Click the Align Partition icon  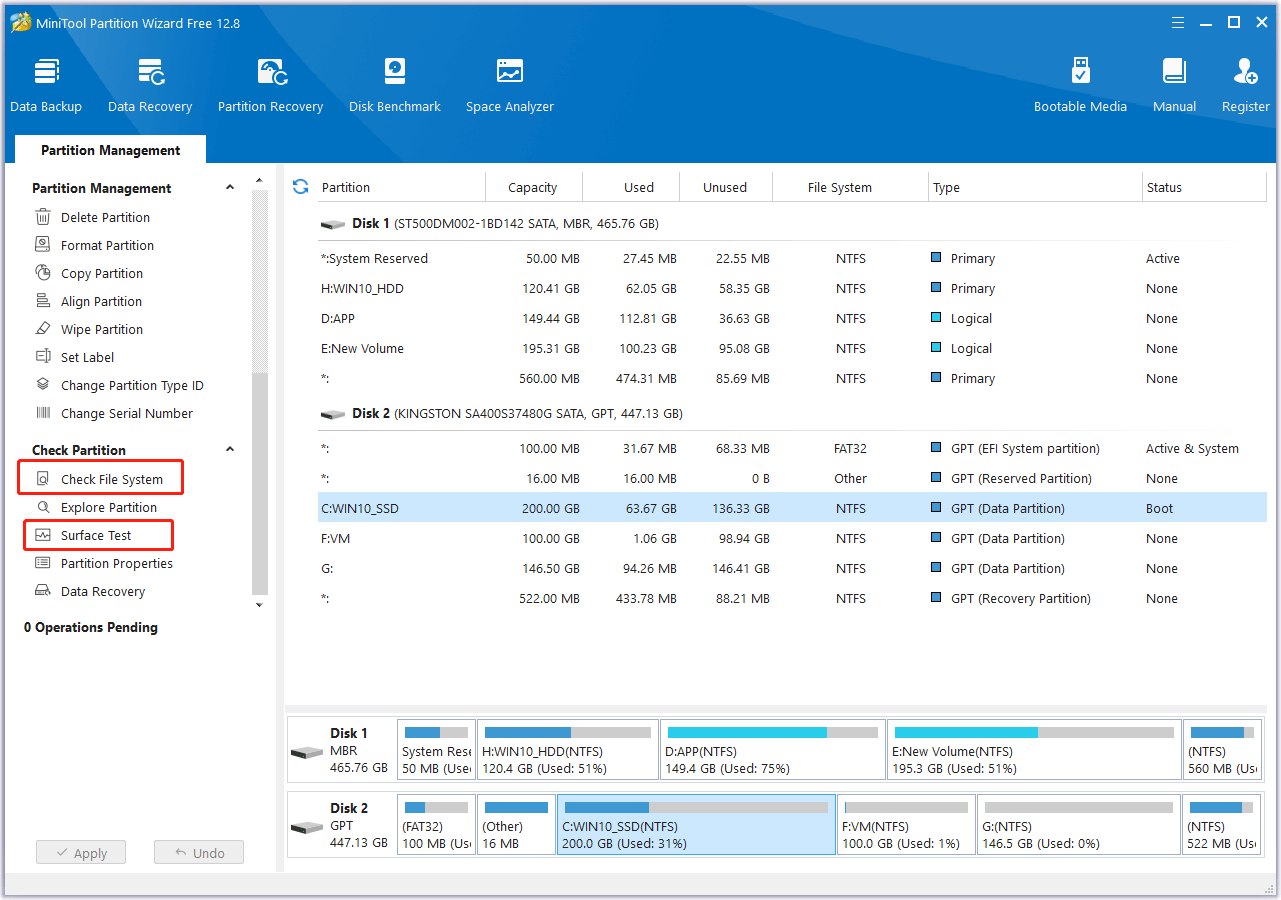click(43, 301)
